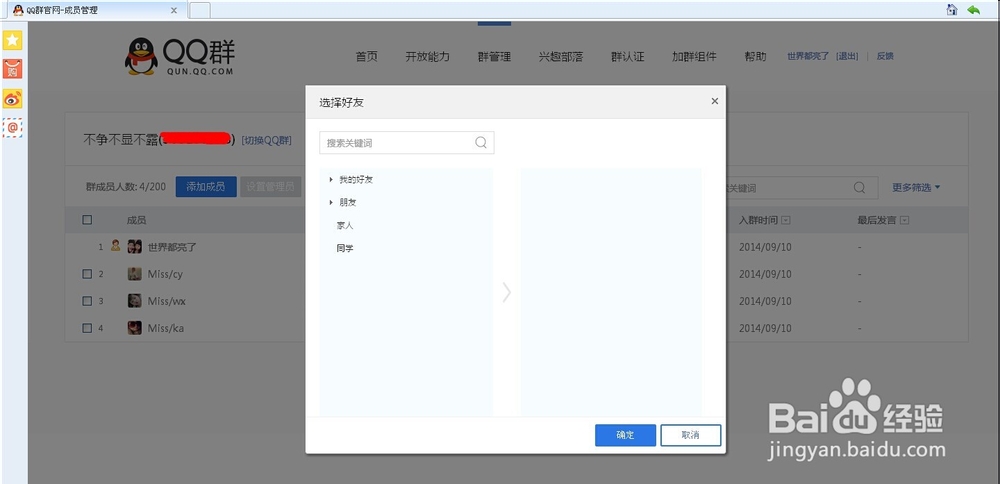The height and width of the screenshot is (484, 1000).
Task: Click the 取消 button
Action: click(691, 435)
